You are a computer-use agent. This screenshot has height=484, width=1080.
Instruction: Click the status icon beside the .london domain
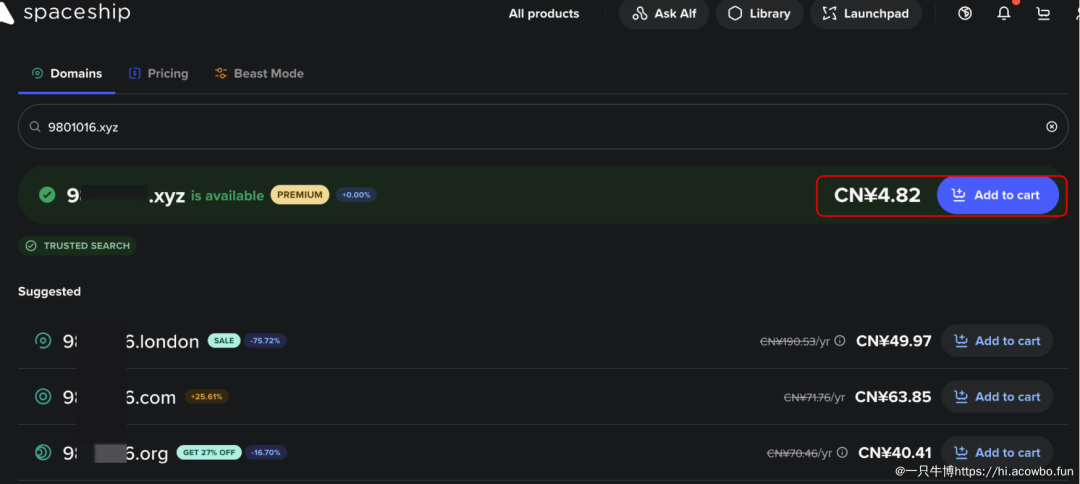coord(43,341)
